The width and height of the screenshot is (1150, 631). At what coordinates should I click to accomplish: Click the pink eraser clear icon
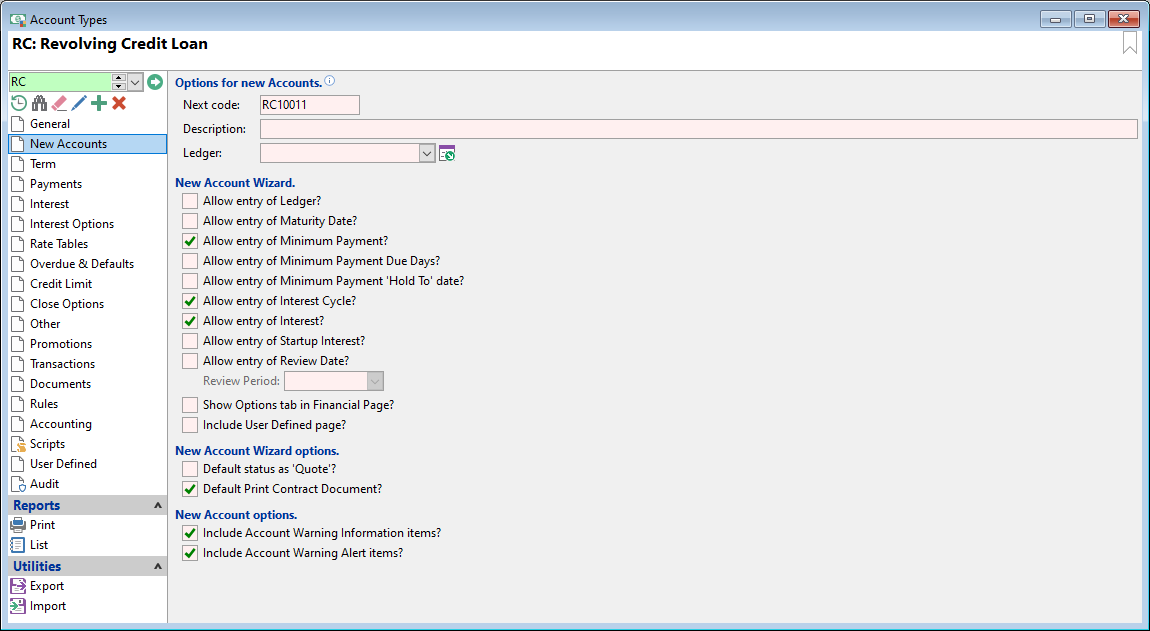click(59, 103)
